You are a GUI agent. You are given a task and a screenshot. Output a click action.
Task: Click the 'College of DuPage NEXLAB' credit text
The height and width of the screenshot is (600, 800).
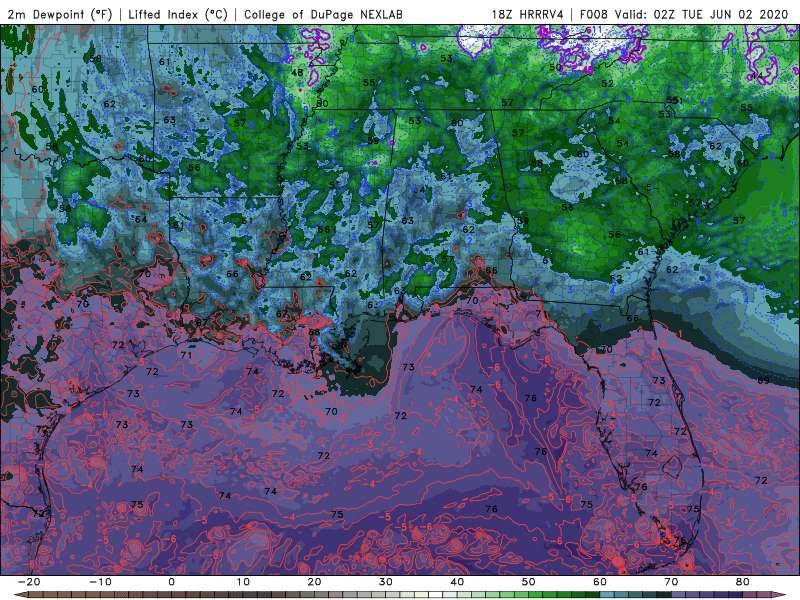click(x=323, y=14)
